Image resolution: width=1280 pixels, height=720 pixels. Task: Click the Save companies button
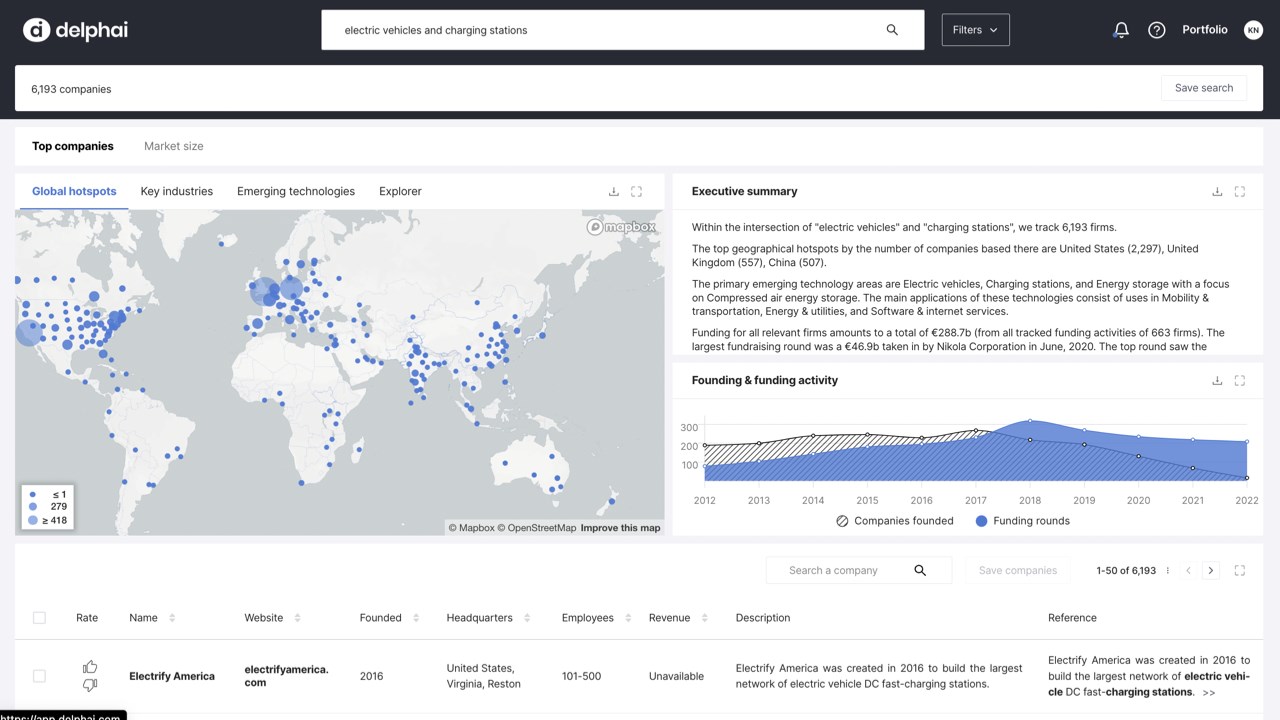[x=1018, y=571]
